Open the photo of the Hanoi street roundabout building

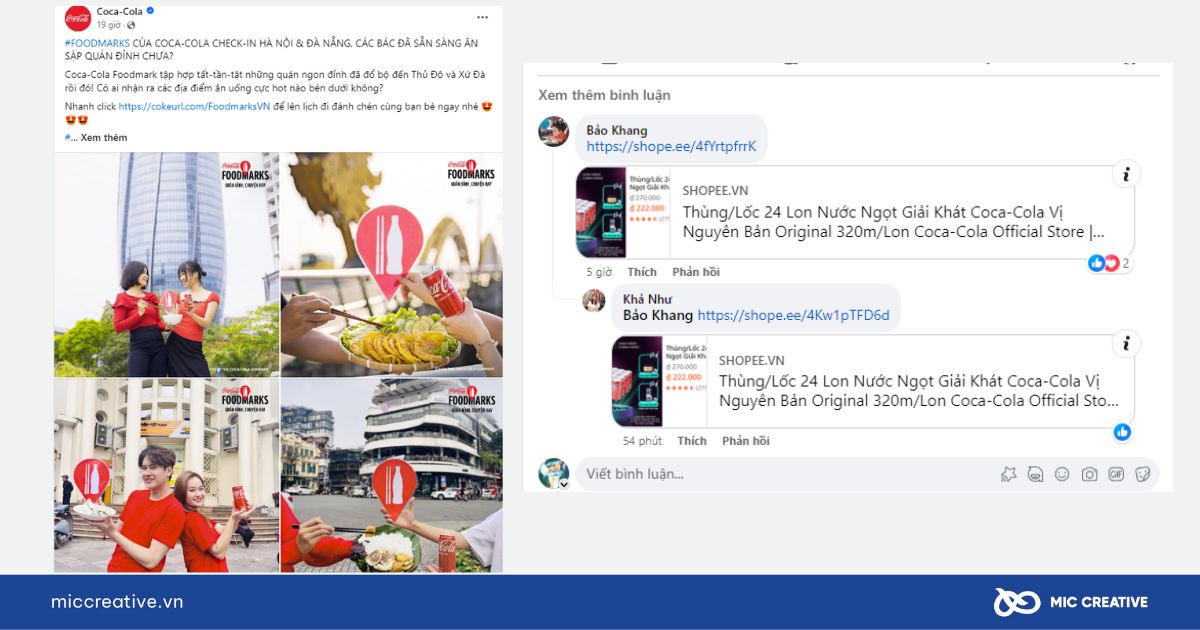[x=392, y=475]
